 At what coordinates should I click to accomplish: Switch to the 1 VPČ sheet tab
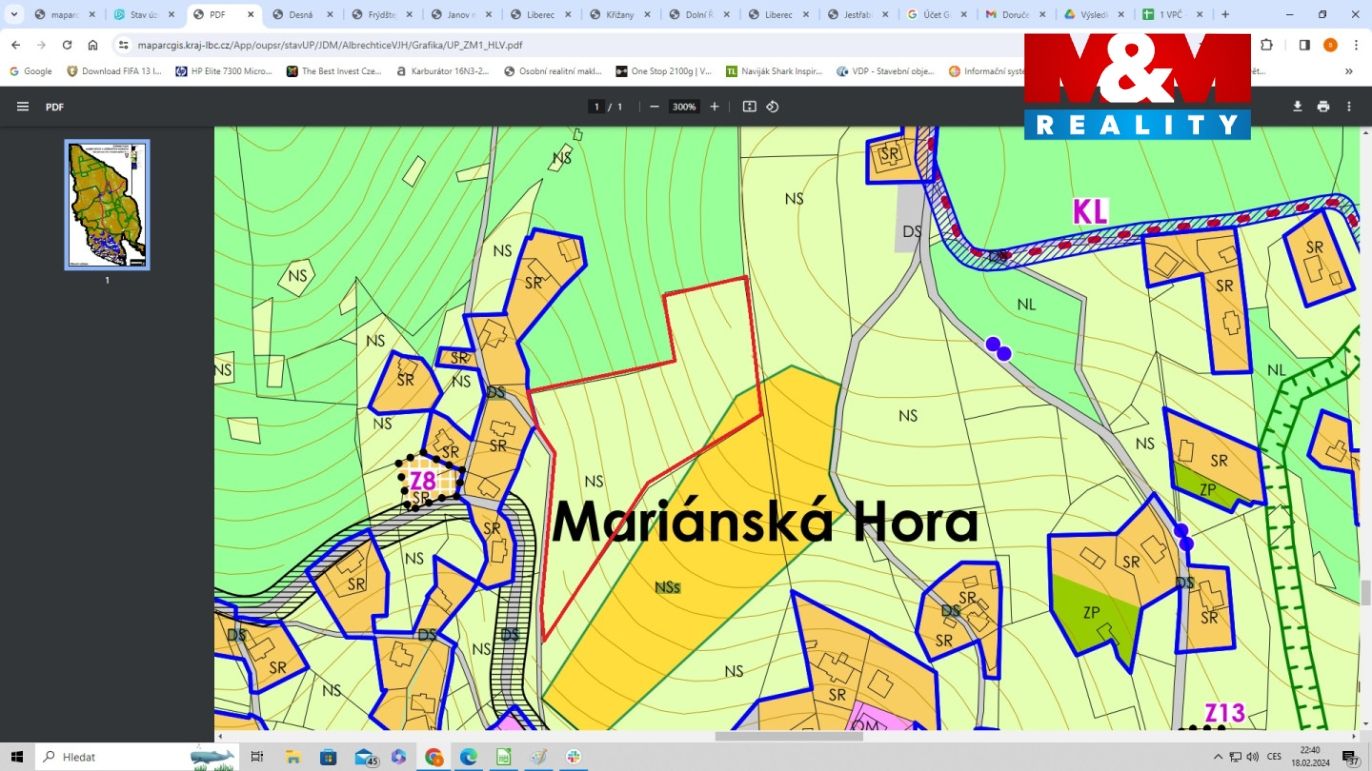point(1172,15)
